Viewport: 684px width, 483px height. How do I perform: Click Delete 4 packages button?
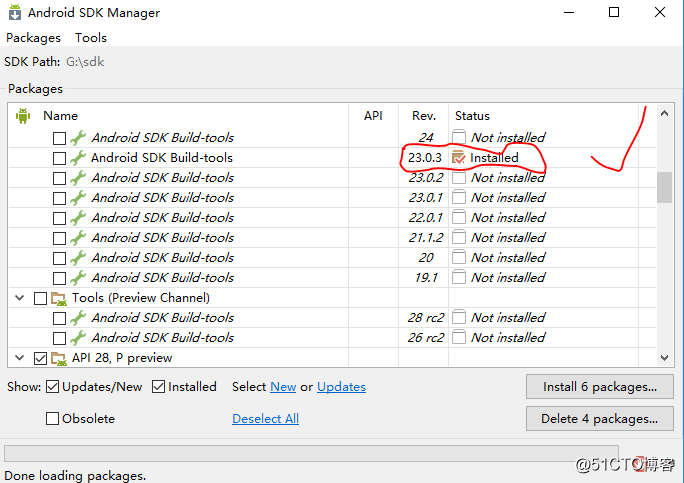point(600,419)
